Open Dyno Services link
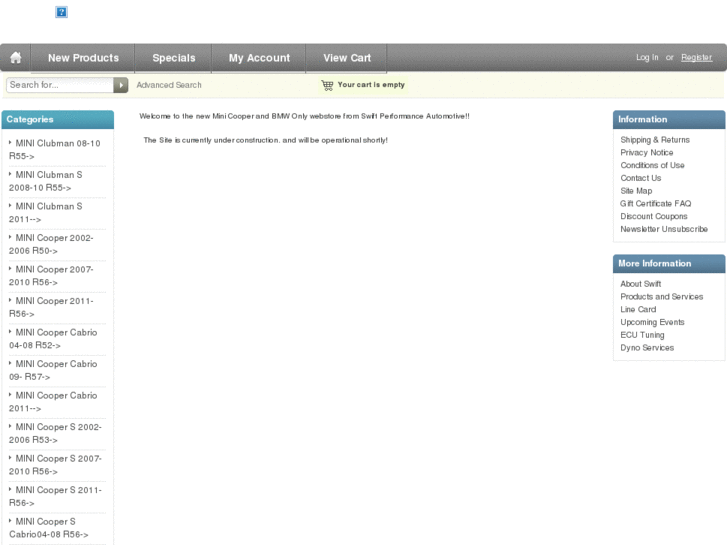727x545 pixels. [647, 347]
